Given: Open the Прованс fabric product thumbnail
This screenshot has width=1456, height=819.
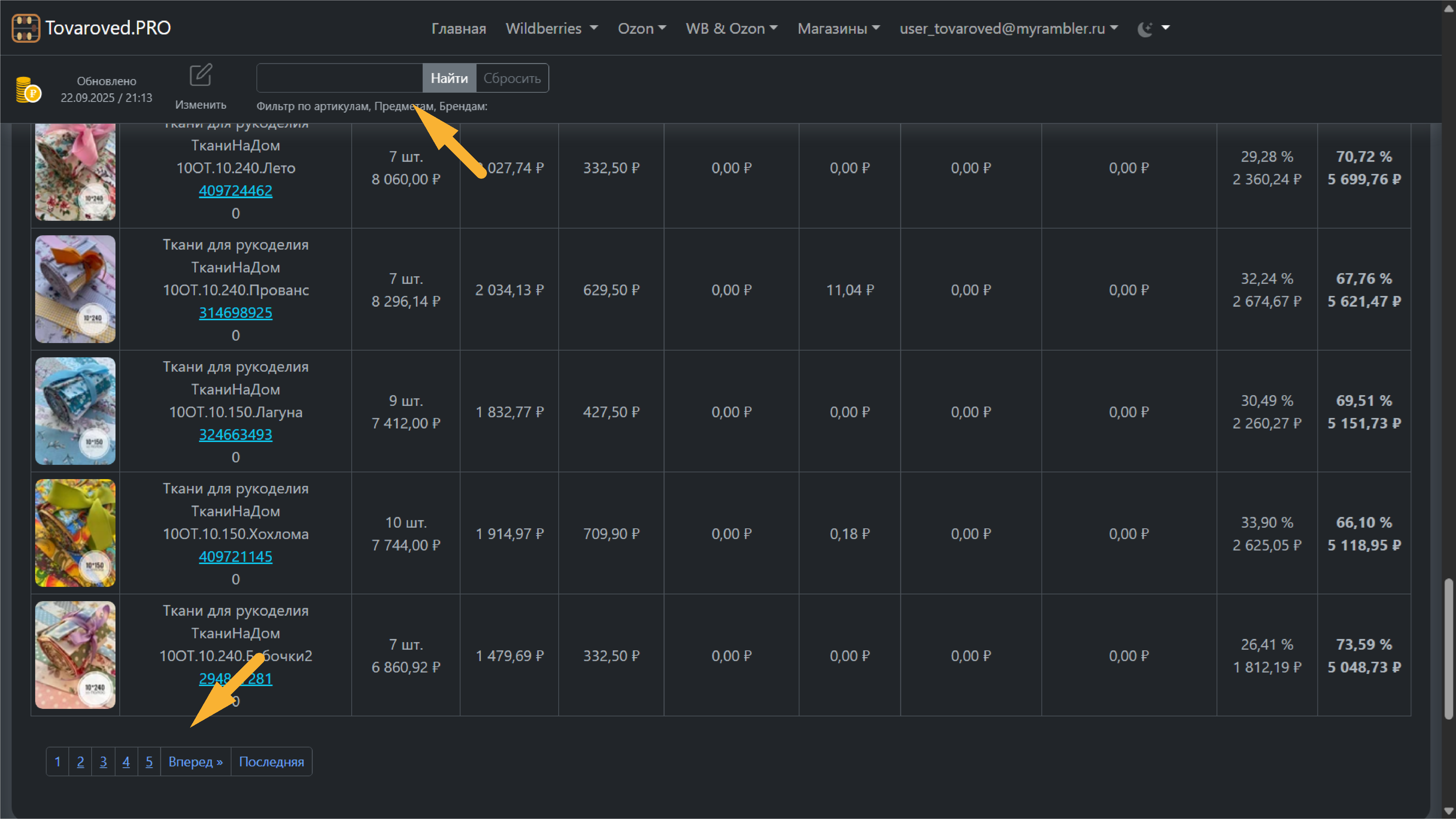Looking at the screenshot, I should coord(75,289).
